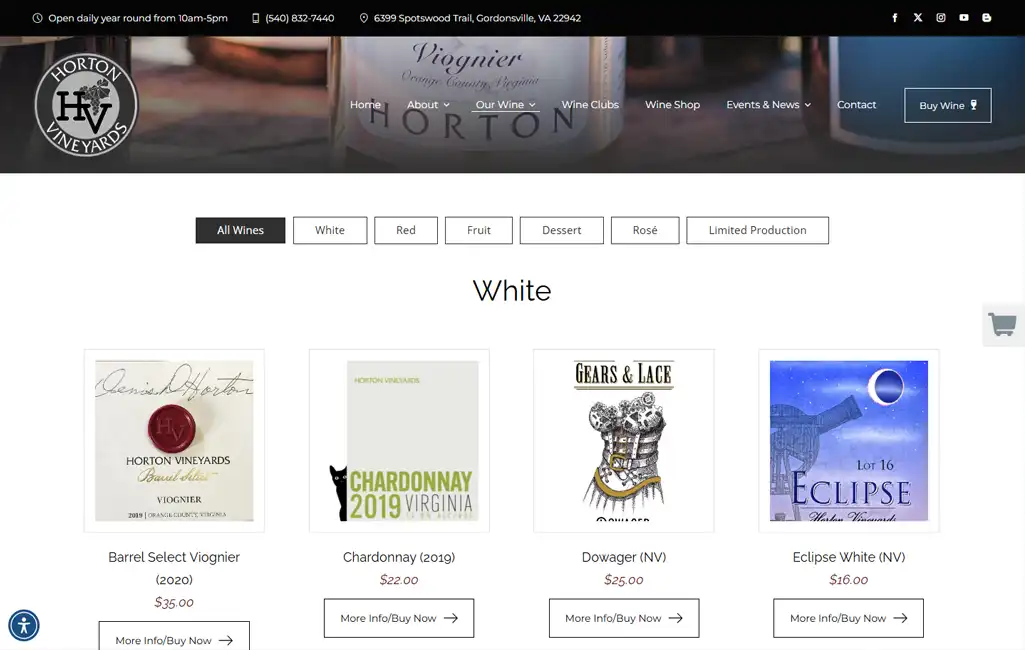Open the Gears & Lace Dowager image

click(624, 441)
